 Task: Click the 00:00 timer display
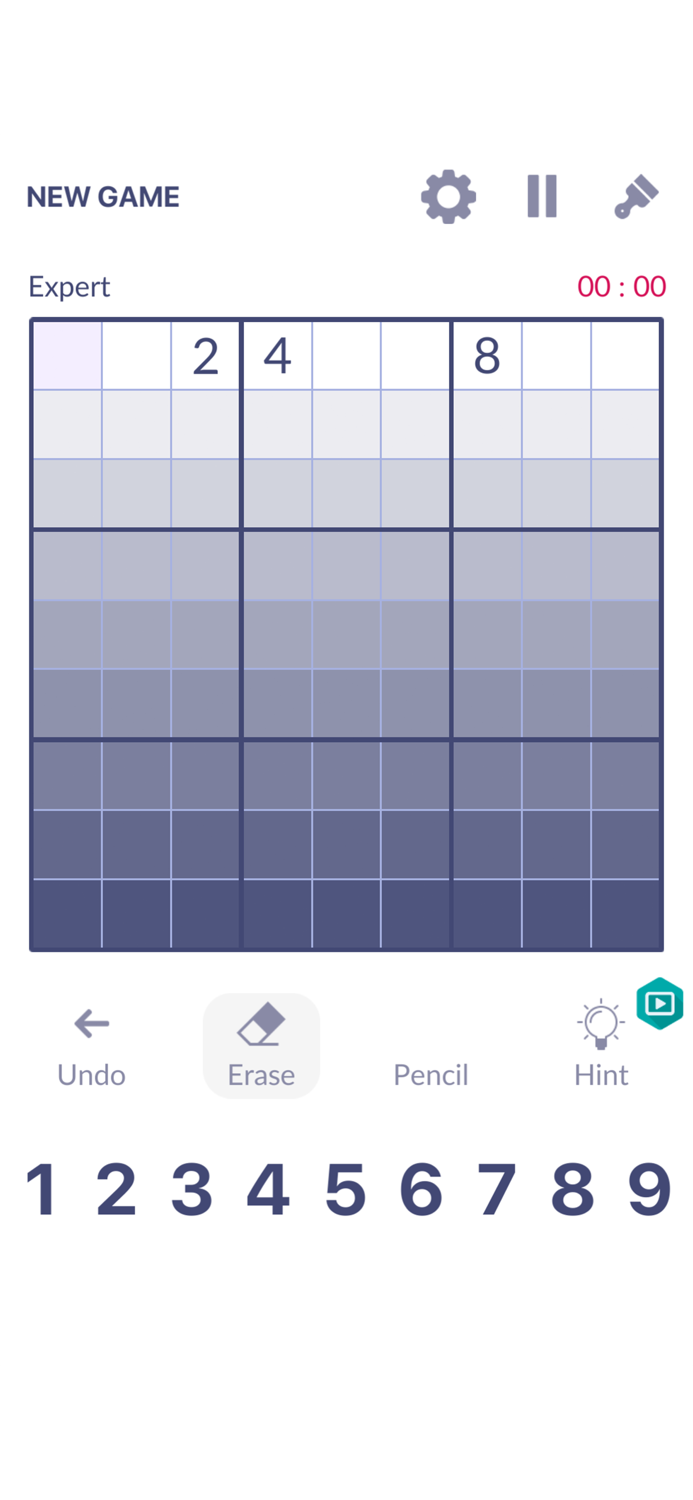pos(621,287)
